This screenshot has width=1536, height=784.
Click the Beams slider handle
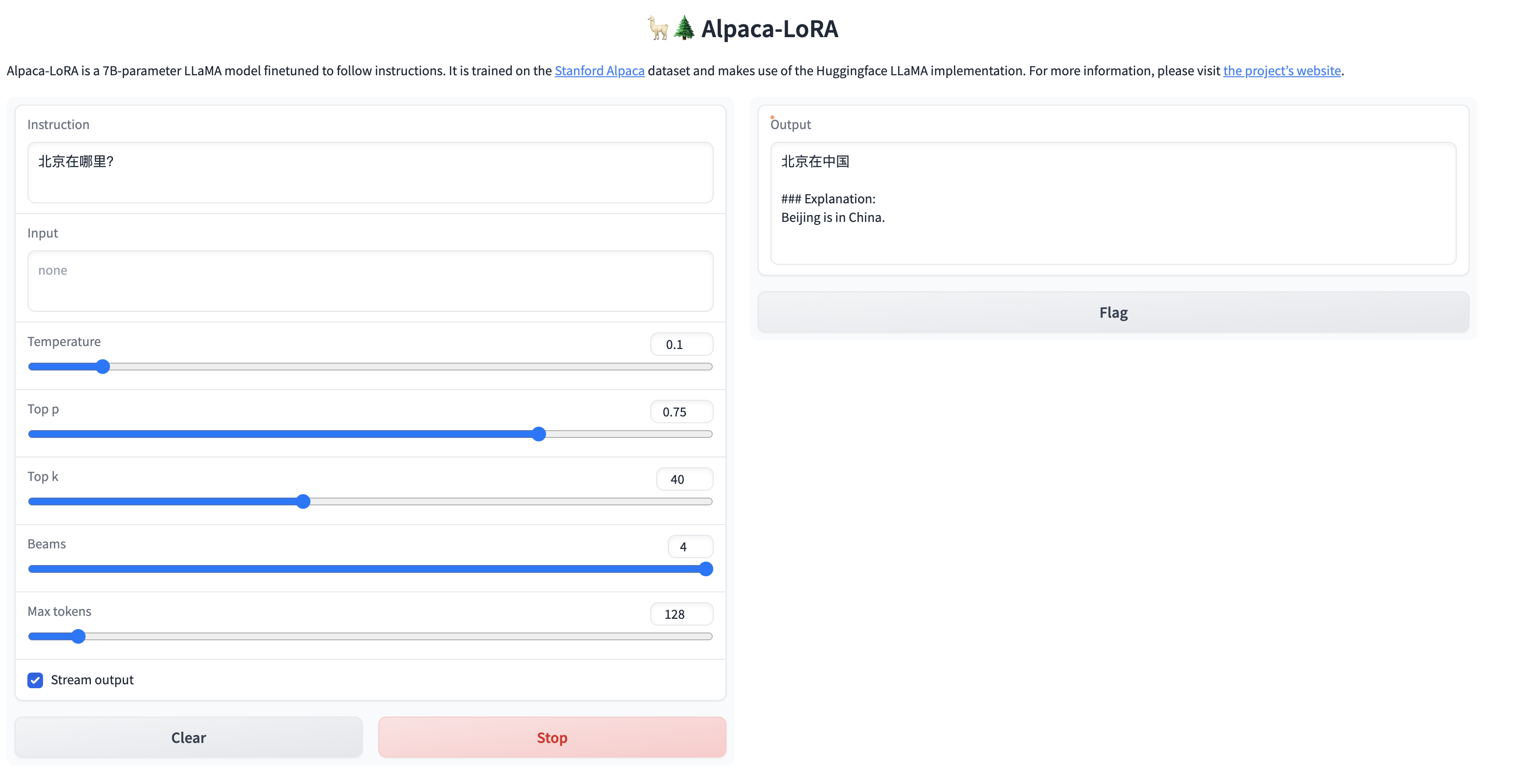tap(706, 569)
